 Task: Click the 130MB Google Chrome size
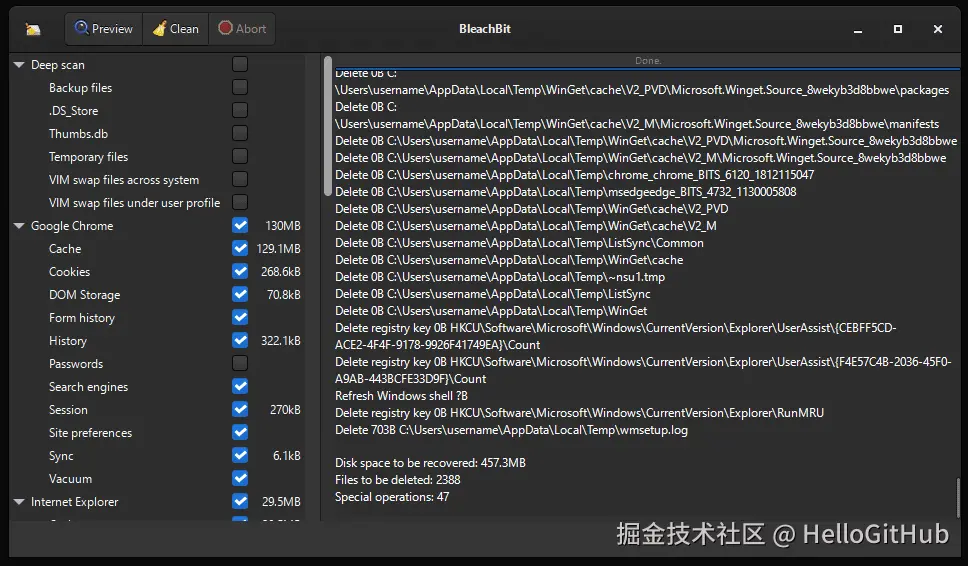[283, 226]
